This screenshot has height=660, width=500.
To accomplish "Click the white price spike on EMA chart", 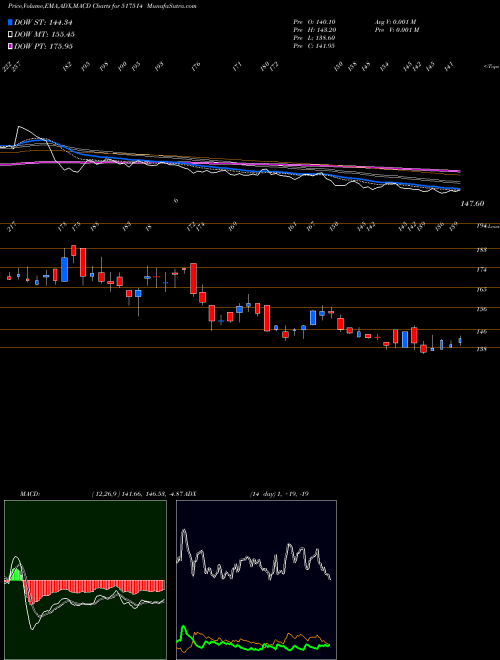I will 19,127.
